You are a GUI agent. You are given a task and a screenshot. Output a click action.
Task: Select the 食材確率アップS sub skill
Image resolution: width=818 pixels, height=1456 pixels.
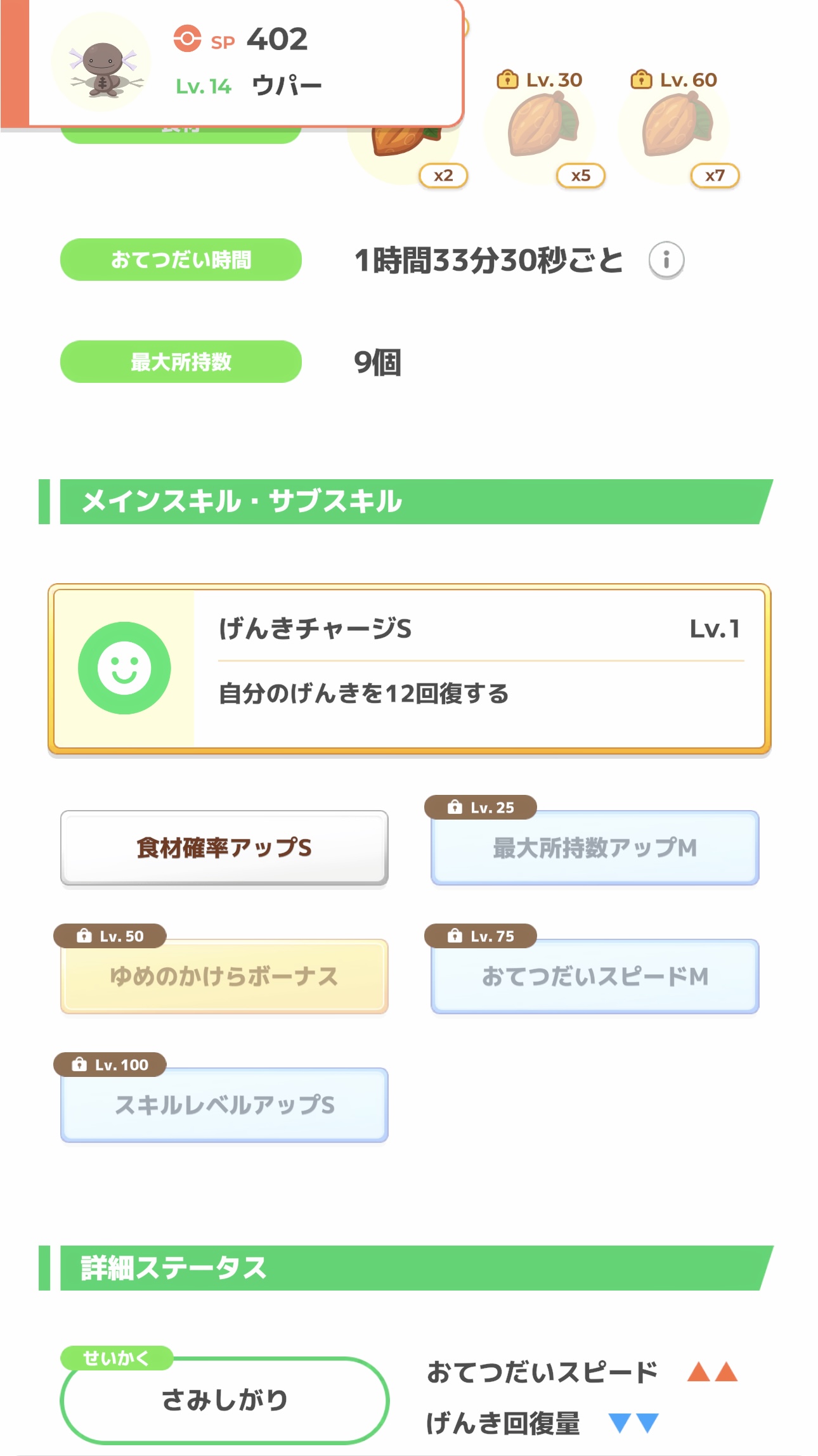coord(224,847)
